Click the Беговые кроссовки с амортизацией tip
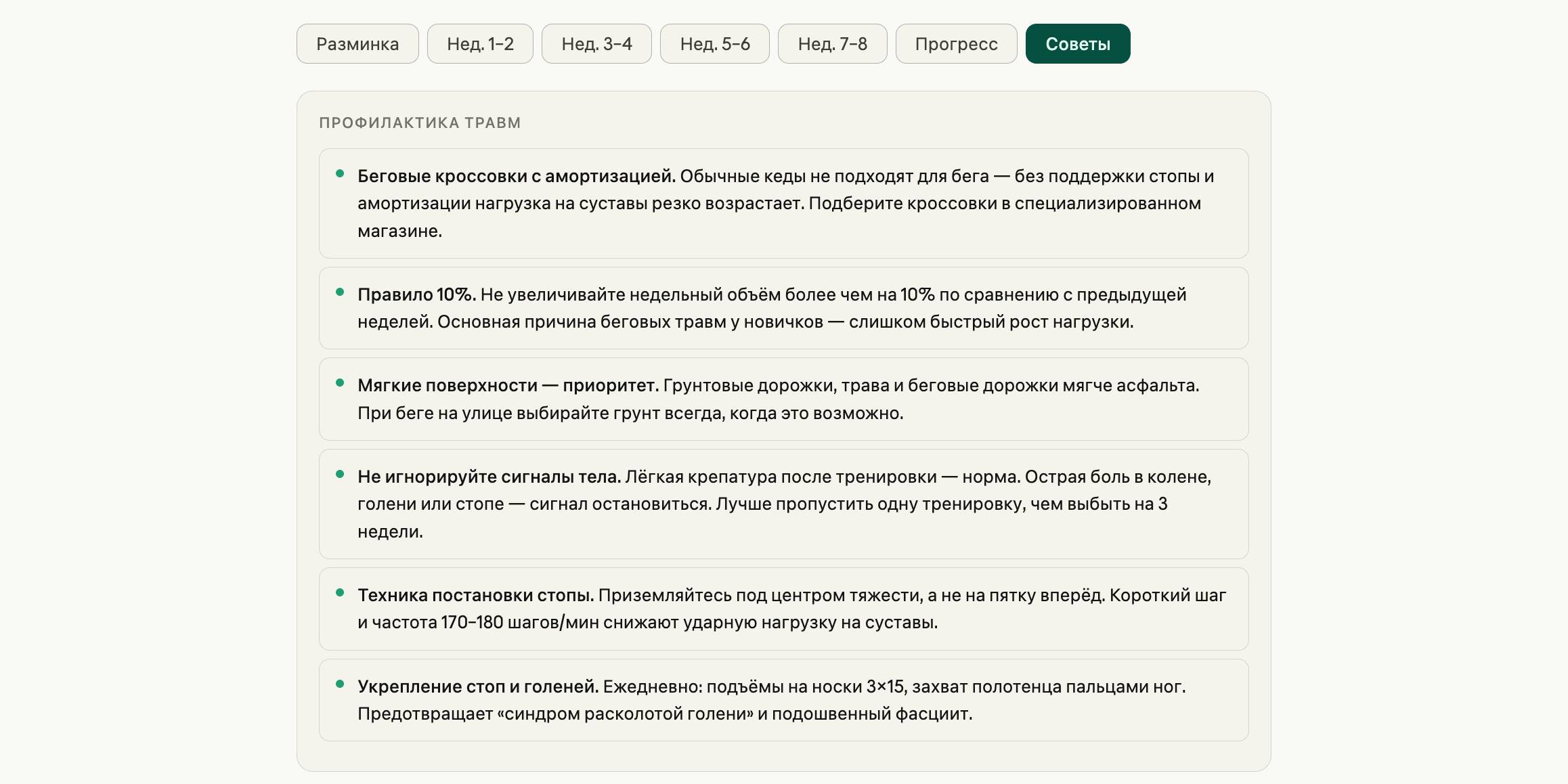Viewport: 1568px width, 784px height. point(783,203)
